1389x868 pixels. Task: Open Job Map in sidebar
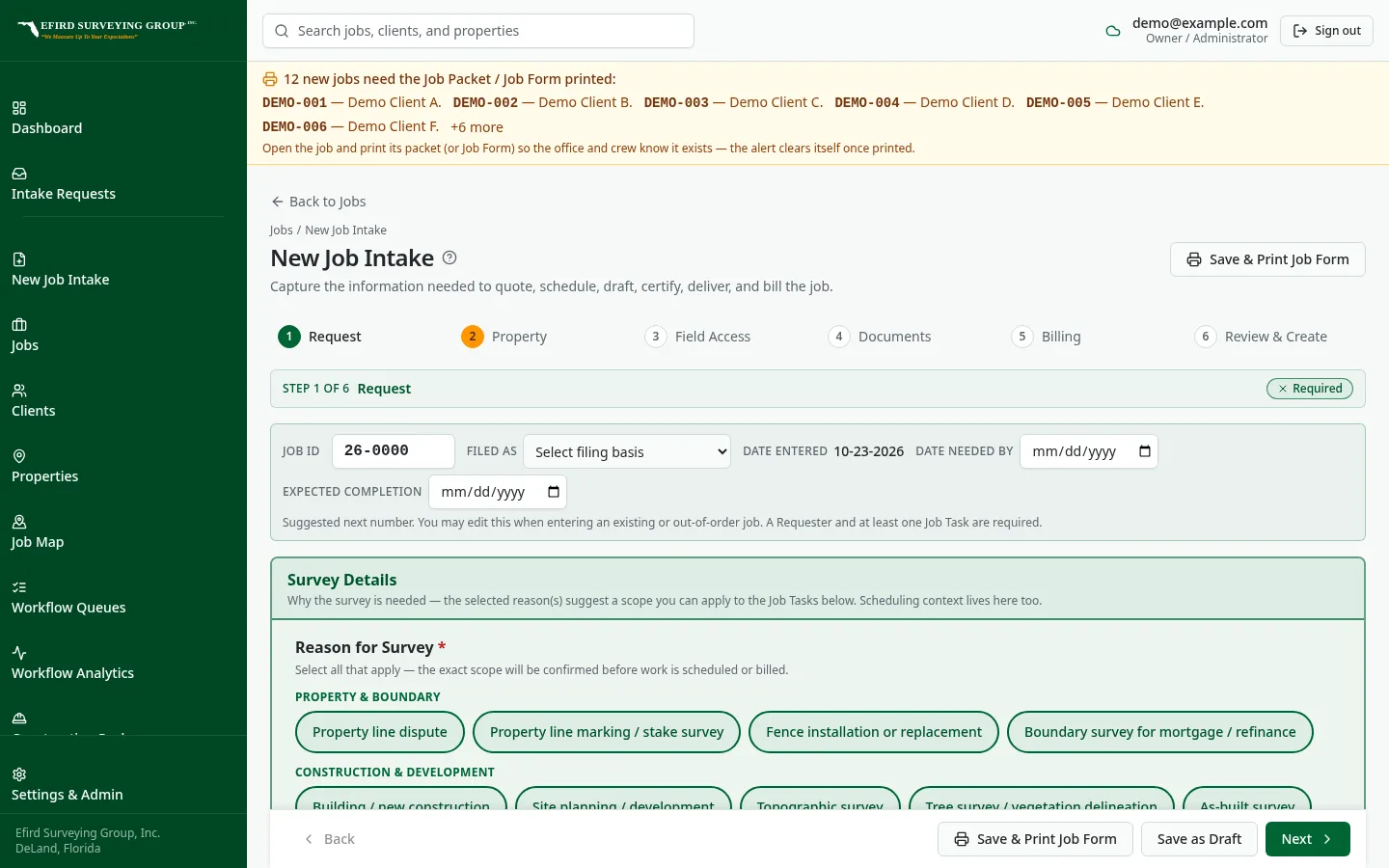tap(38, 532)
